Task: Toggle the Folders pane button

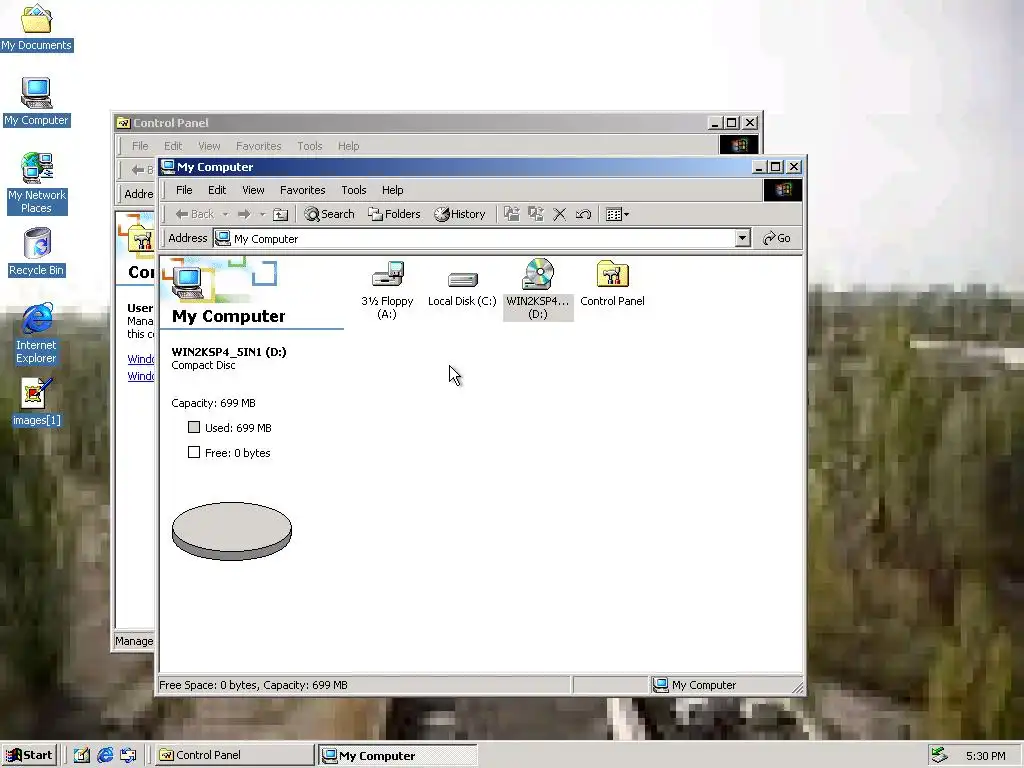Action: (x=394, y=214)
